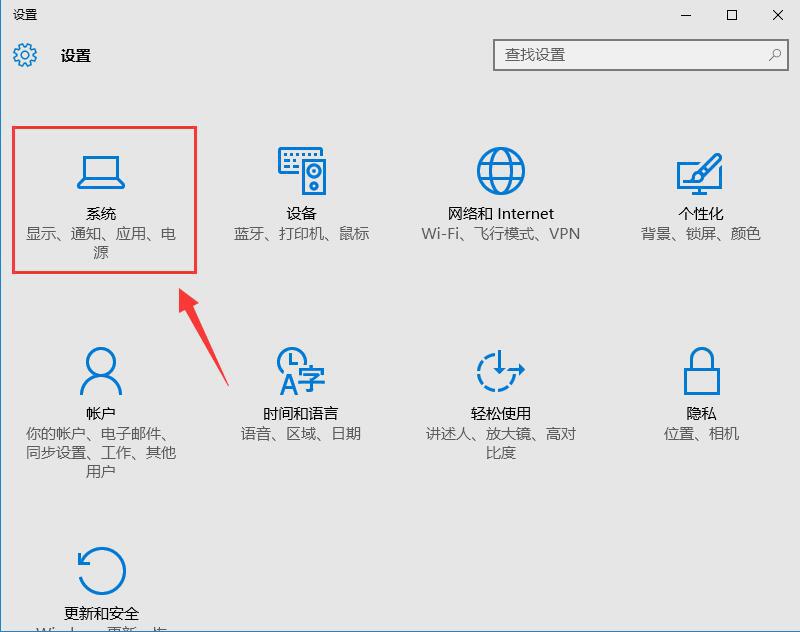Image resolution: width=800 pixels, height=632 pixels.
Task: Click the 背景、锁屏、颜色 description under 个性化
Action: pyautogui.click(x=700, y=234)
